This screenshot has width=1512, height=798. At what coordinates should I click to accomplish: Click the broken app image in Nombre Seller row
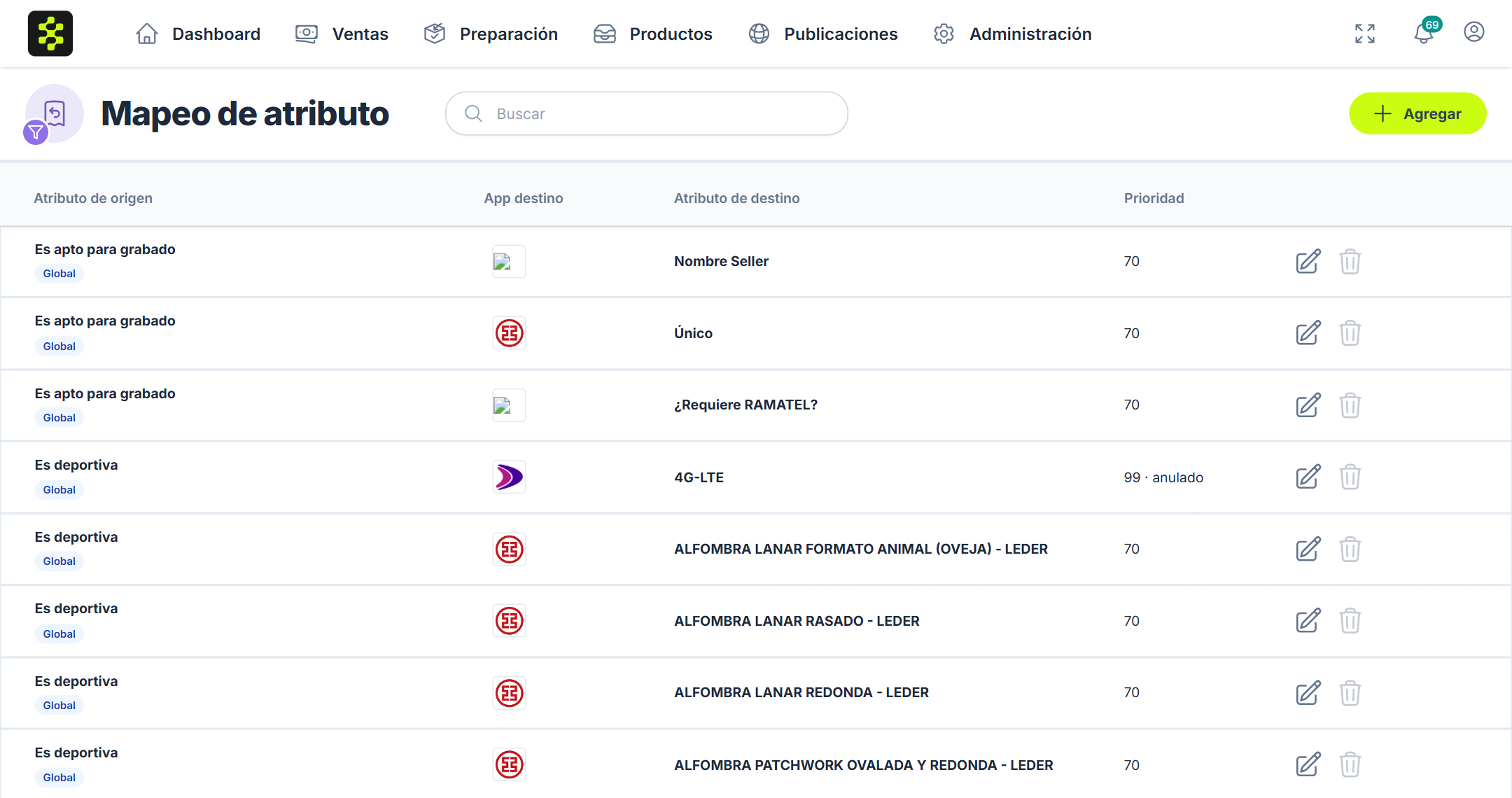point(509,261)
